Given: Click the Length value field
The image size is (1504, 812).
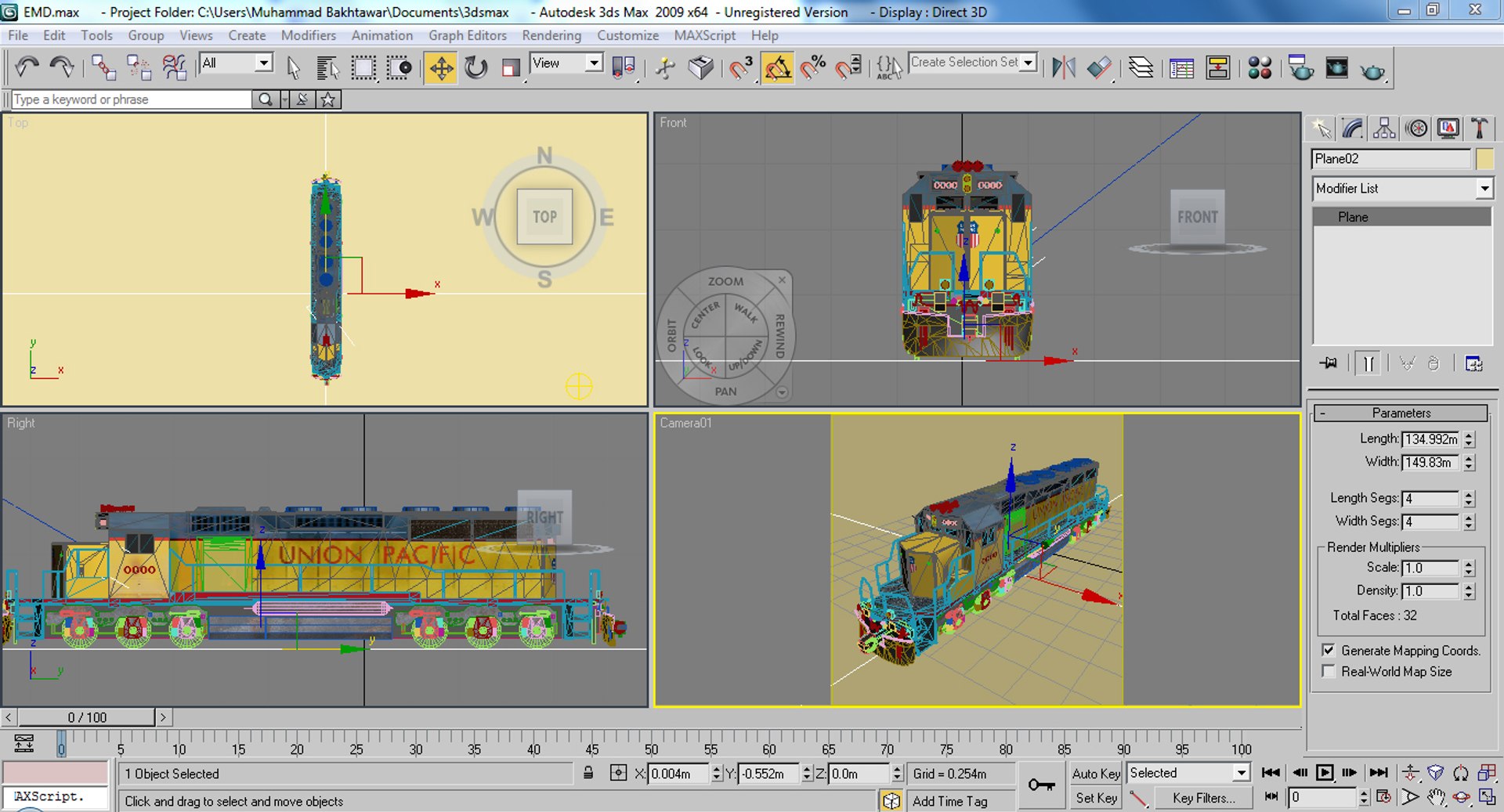Looking at the screenshot, I should [x=1430, y=439].
